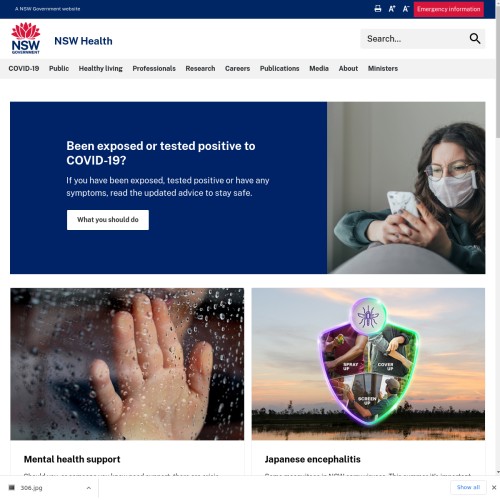Open the Japanese encephalitis heading link
500x500 pixels.
point(312,459)
